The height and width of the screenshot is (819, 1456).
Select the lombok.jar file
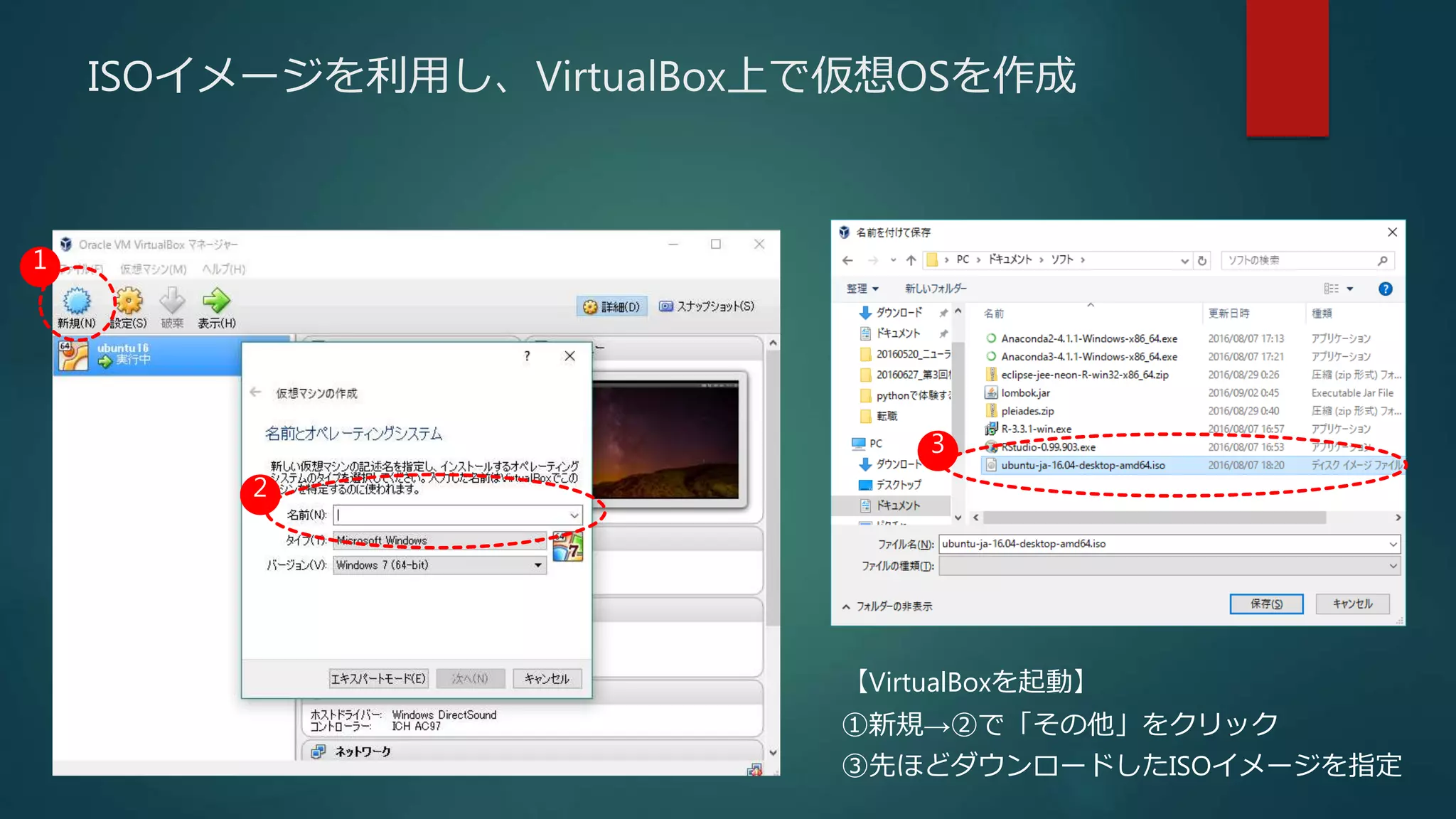(x=1018, y=392)
